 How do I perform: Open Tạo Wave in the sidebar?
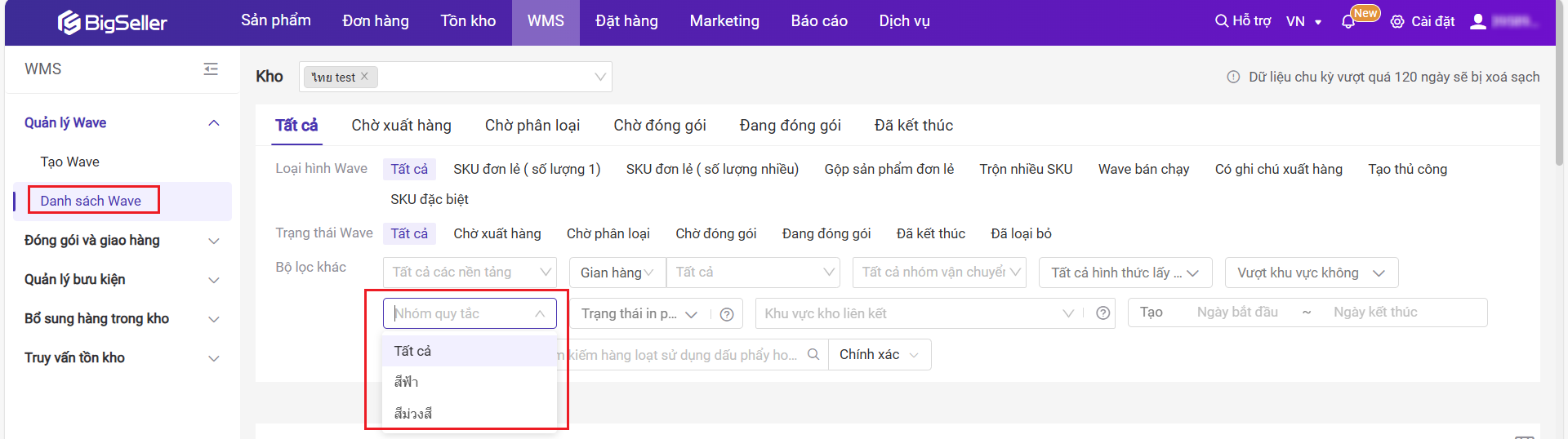70,162
